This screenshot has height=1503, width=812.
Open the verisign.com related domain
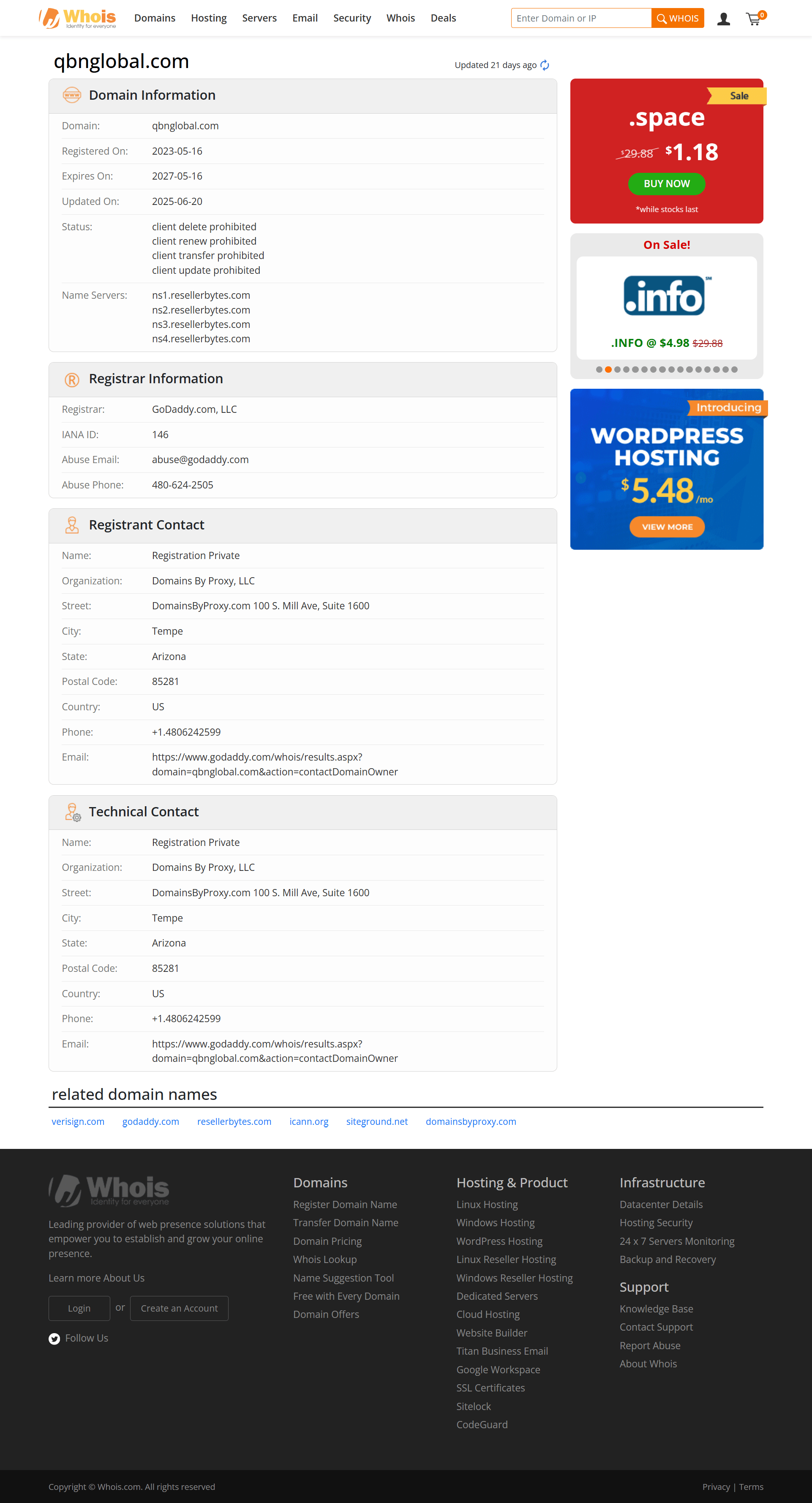78,1121
